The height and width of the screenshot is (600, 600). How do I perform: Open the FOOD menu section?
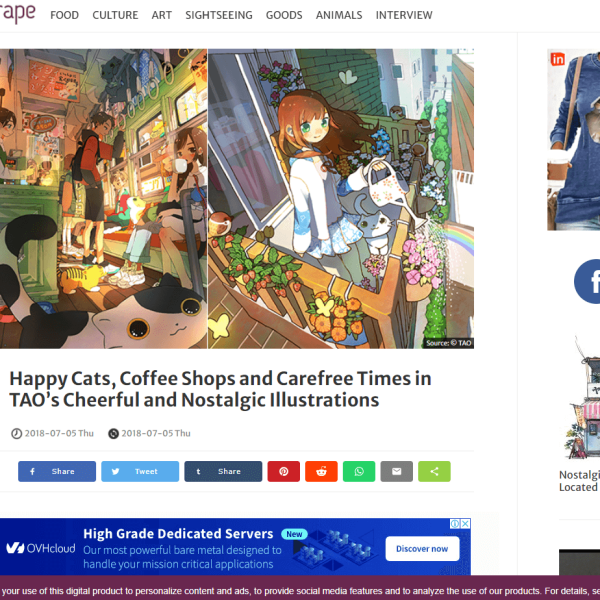(x=64, y=15)
